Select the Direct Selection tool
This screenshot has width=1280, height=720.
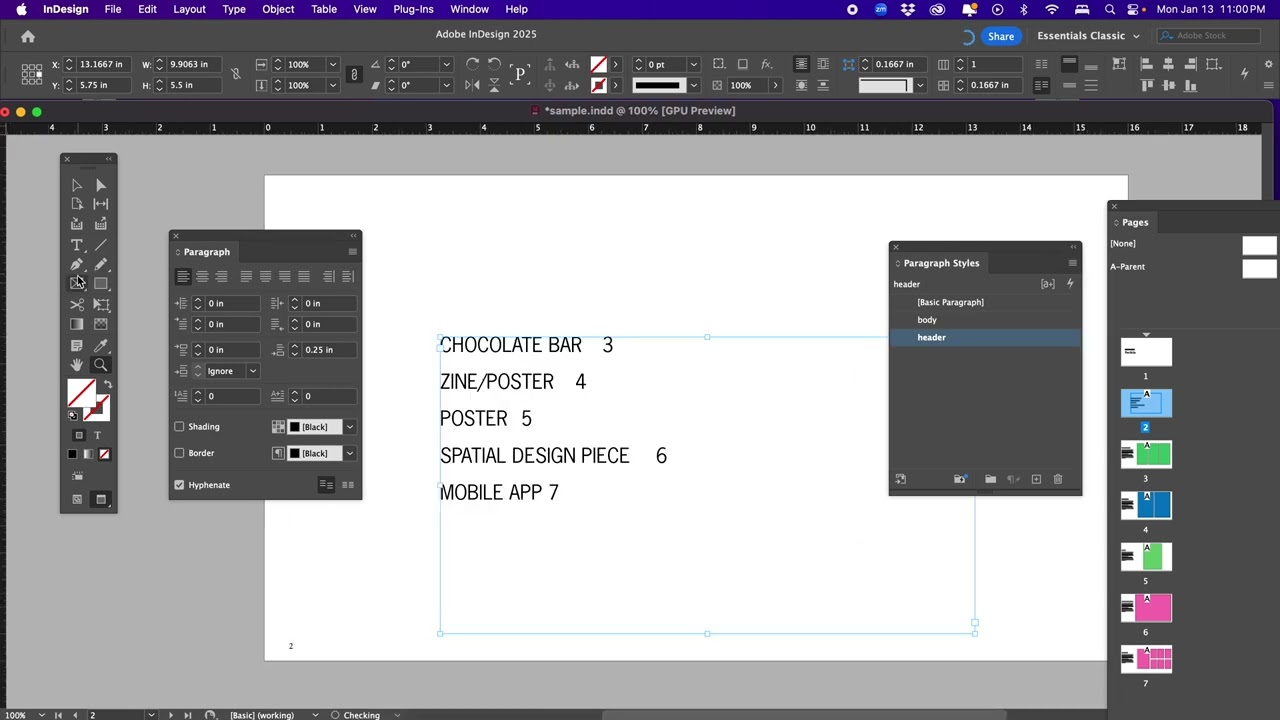[x=101, y=185]
